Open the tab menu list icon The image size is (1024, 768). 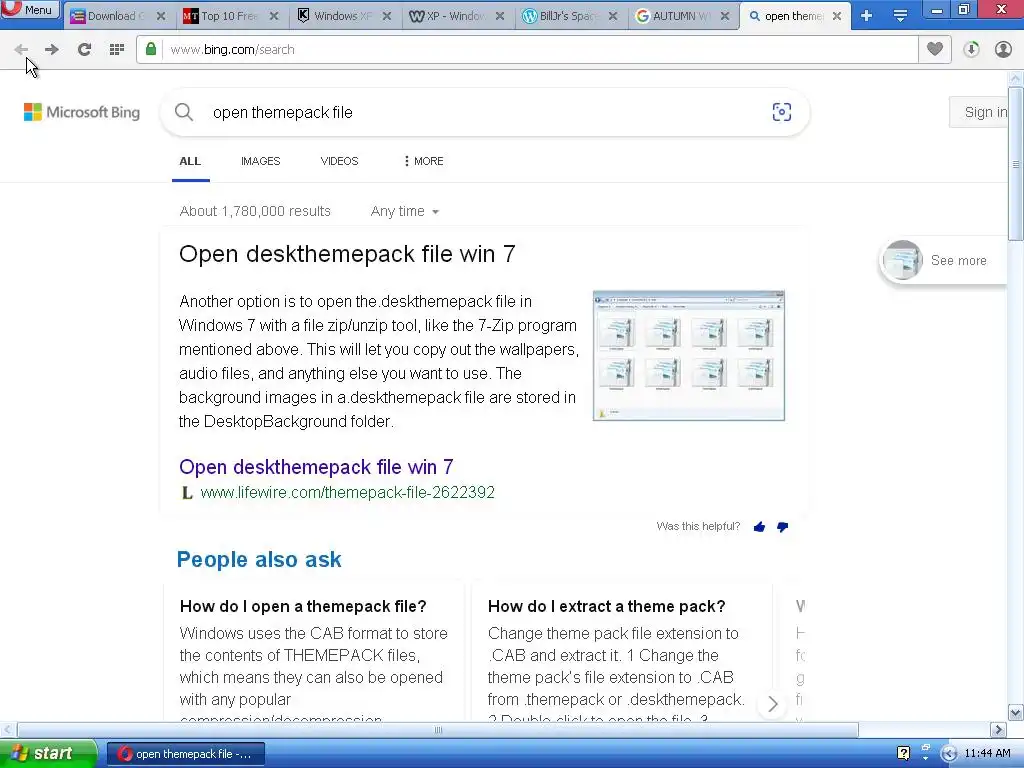point(901,16)
